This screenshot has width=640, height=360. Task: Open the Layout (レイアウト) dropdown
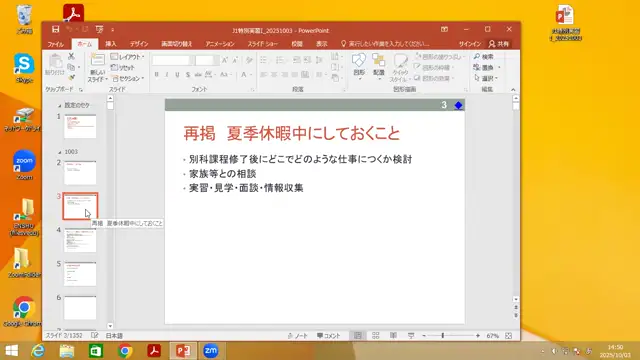pos(127,57)
